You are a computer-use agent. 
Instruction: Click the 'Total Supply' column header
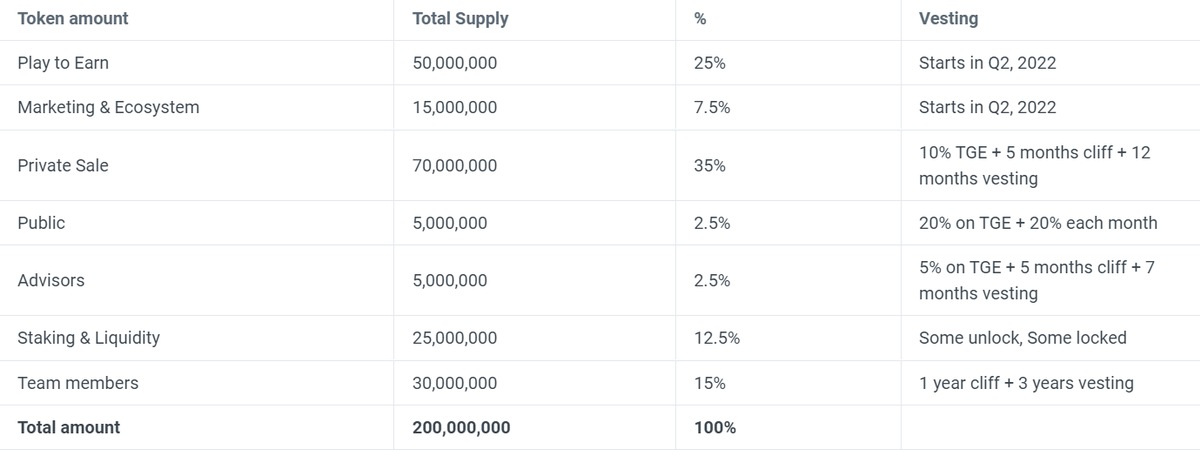tap(460, 19)
